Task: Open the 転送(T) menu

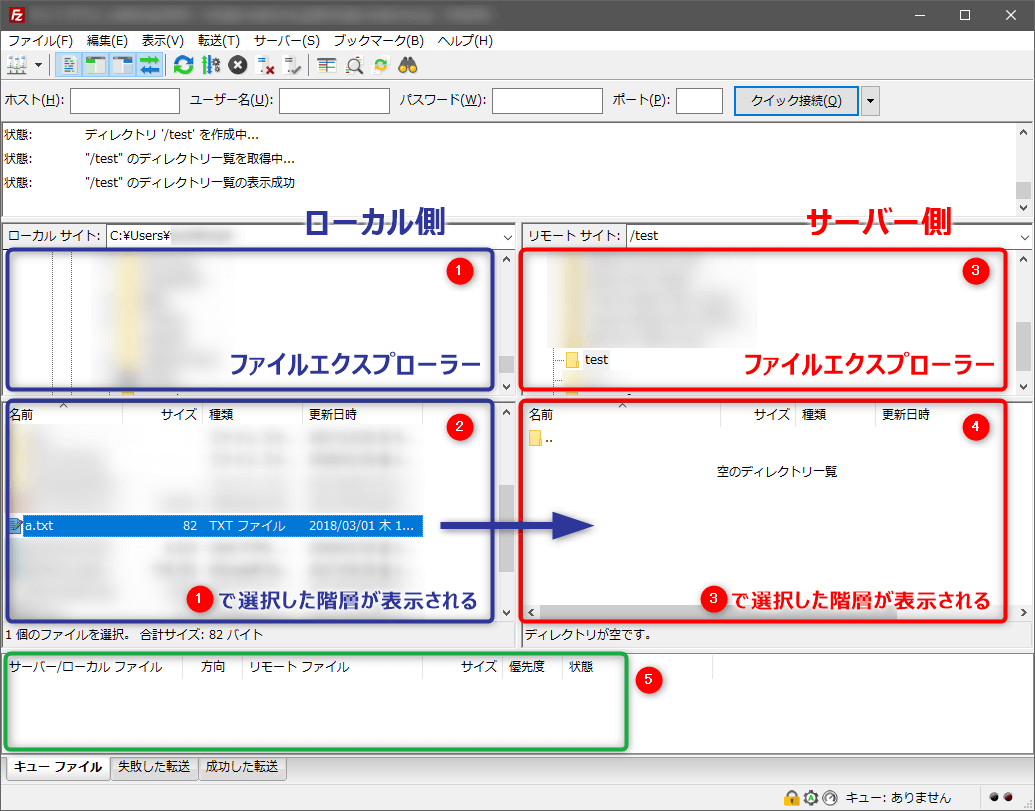Action: click(218, 41)
